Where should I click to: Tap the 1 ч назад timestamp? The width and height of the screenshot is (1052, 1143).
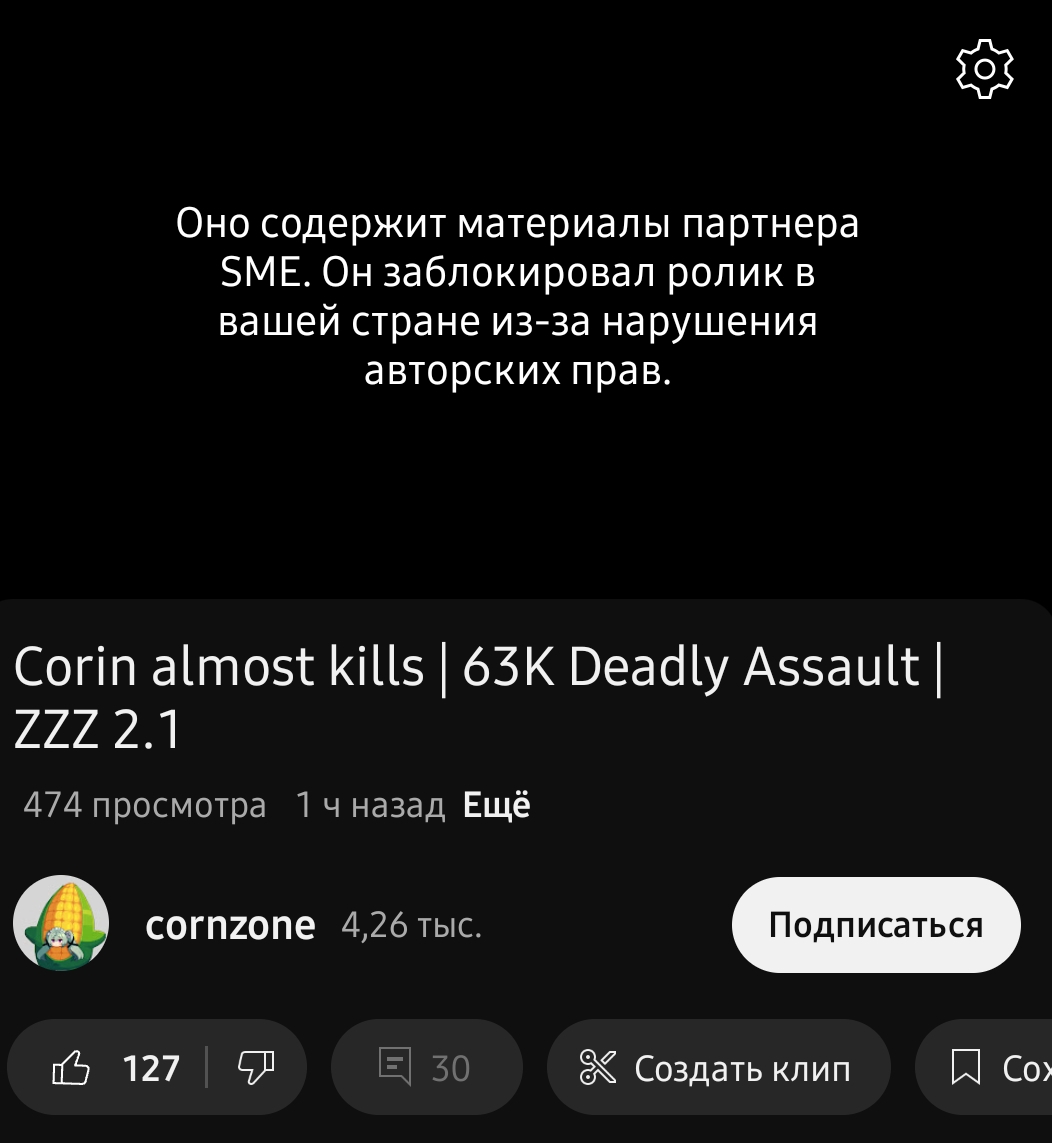pyautogui.click(x=370, y=805)
